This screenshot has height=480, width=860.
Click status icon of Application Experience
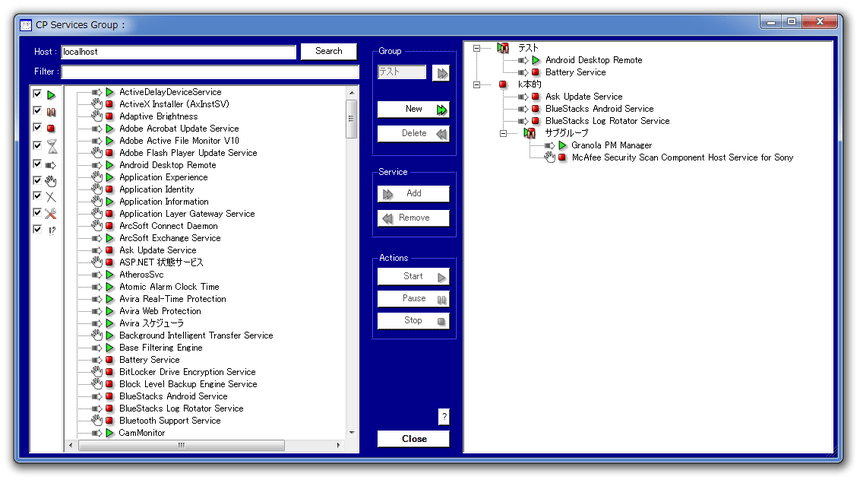[x=110, y=177]
